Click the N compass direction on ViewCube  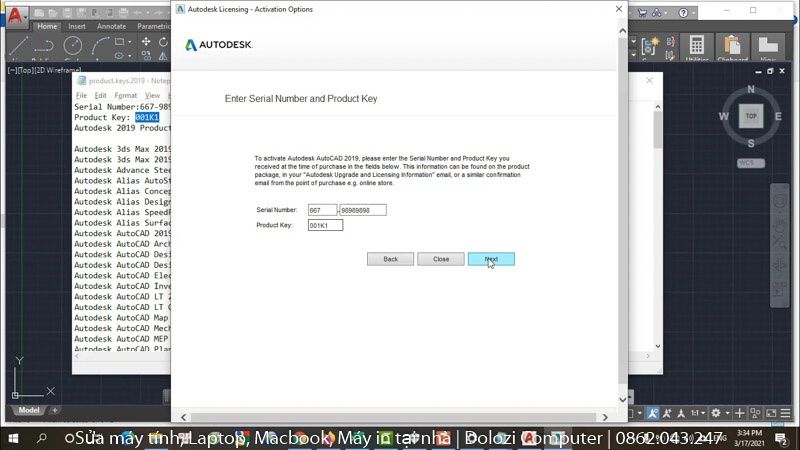[x=751, y=89]
